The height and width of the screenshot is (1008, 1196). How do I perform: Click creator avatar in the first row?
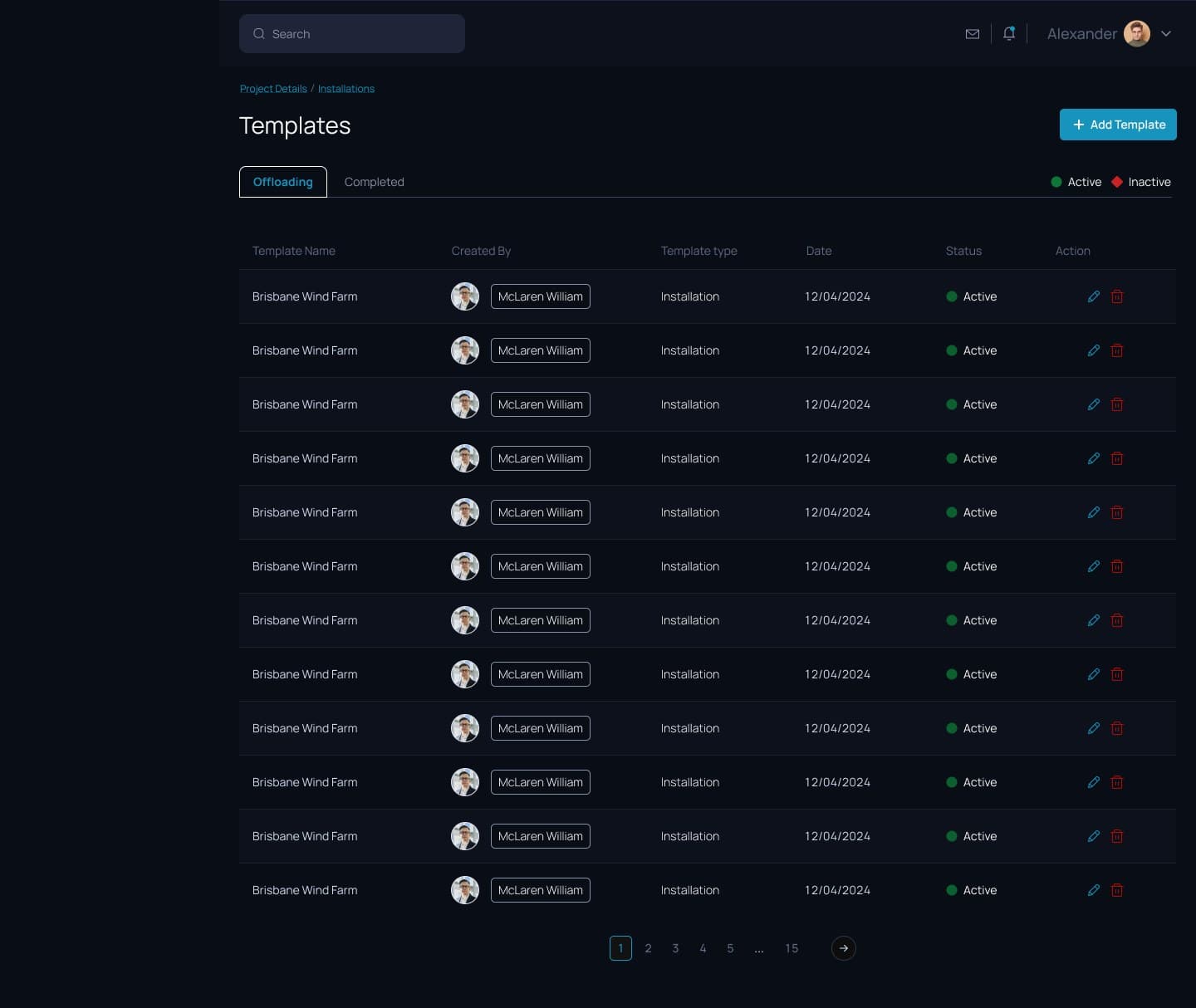click(465, 296)
